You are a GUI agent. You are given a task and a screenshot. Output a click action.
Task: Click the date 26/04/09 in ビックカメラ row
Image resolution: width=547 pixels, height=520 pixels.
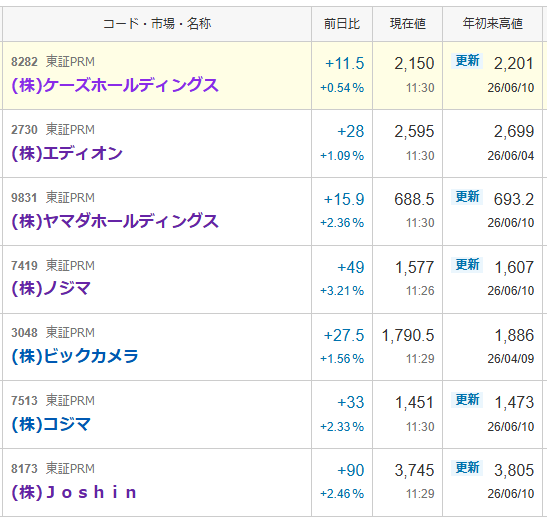coord(511,359)
